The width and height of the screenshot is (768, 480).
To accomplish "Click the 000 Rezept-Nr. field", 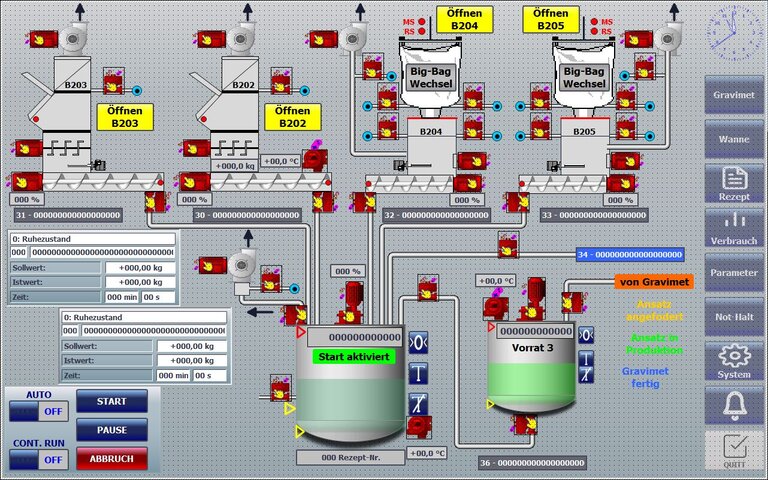I will (351, 457).
